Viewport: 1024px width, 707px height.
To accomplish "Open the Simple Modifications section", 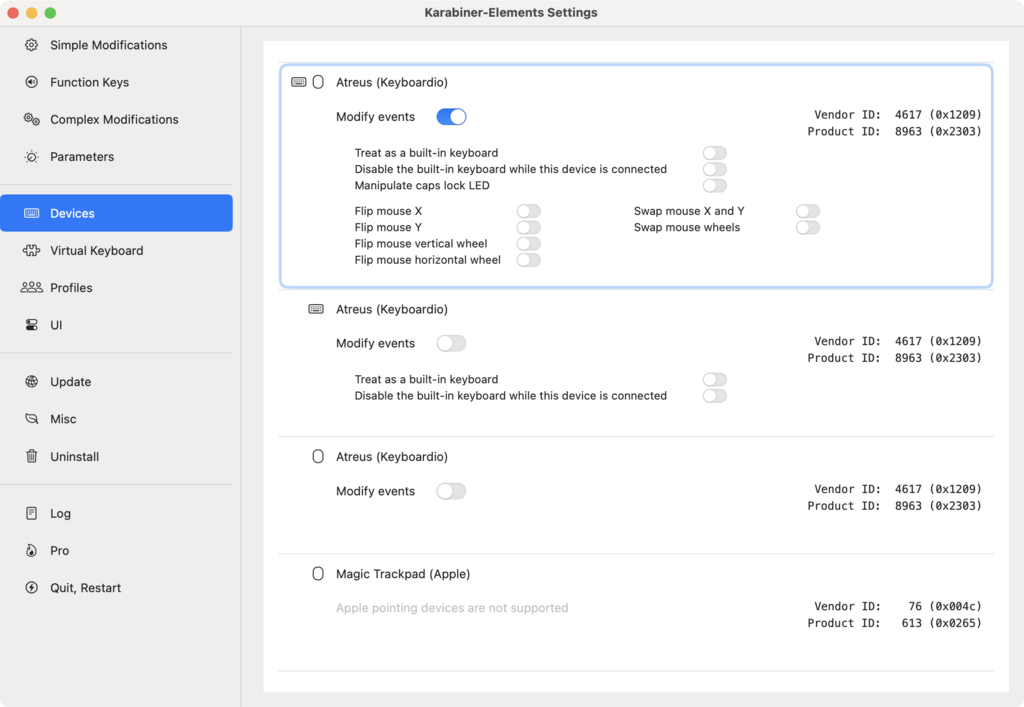I will tap(116, 45).
